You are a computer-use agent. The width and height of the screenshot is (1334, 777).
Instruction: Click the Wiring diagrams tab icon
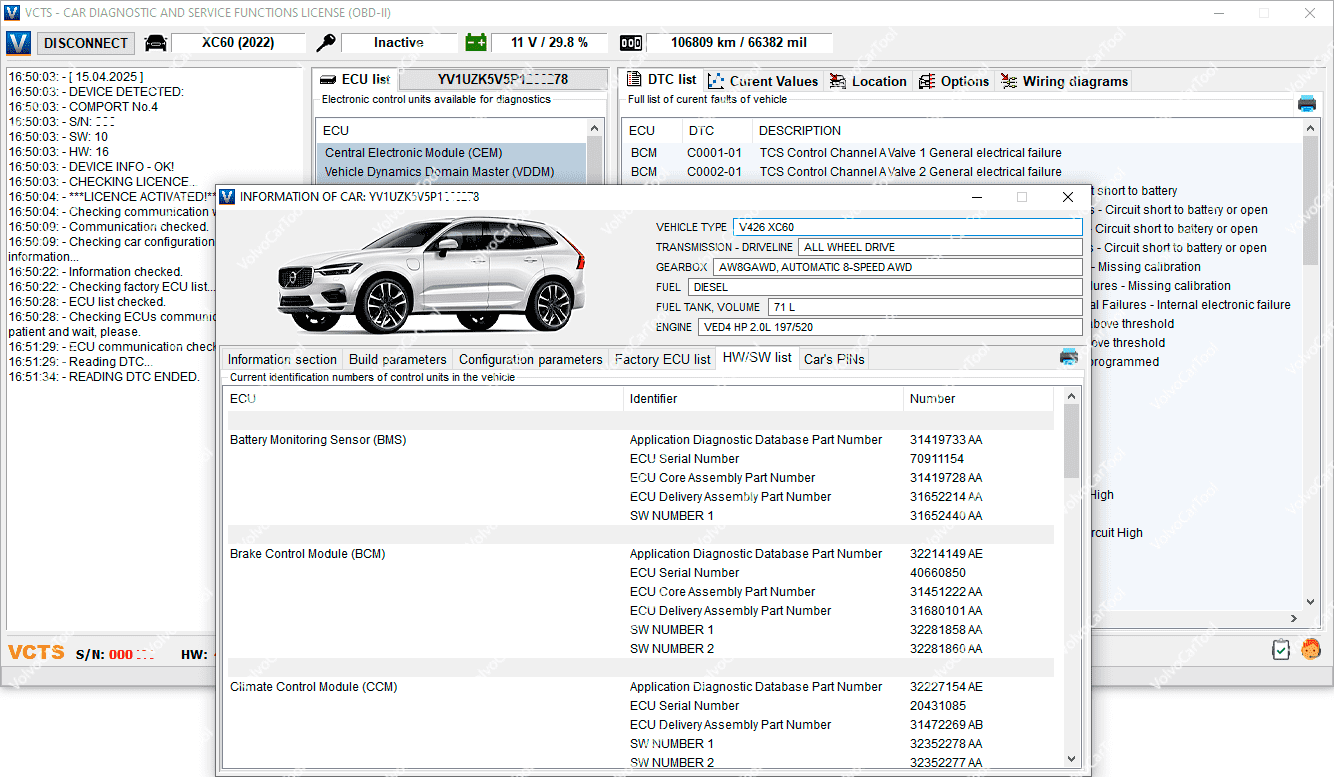coord(1009,81)
